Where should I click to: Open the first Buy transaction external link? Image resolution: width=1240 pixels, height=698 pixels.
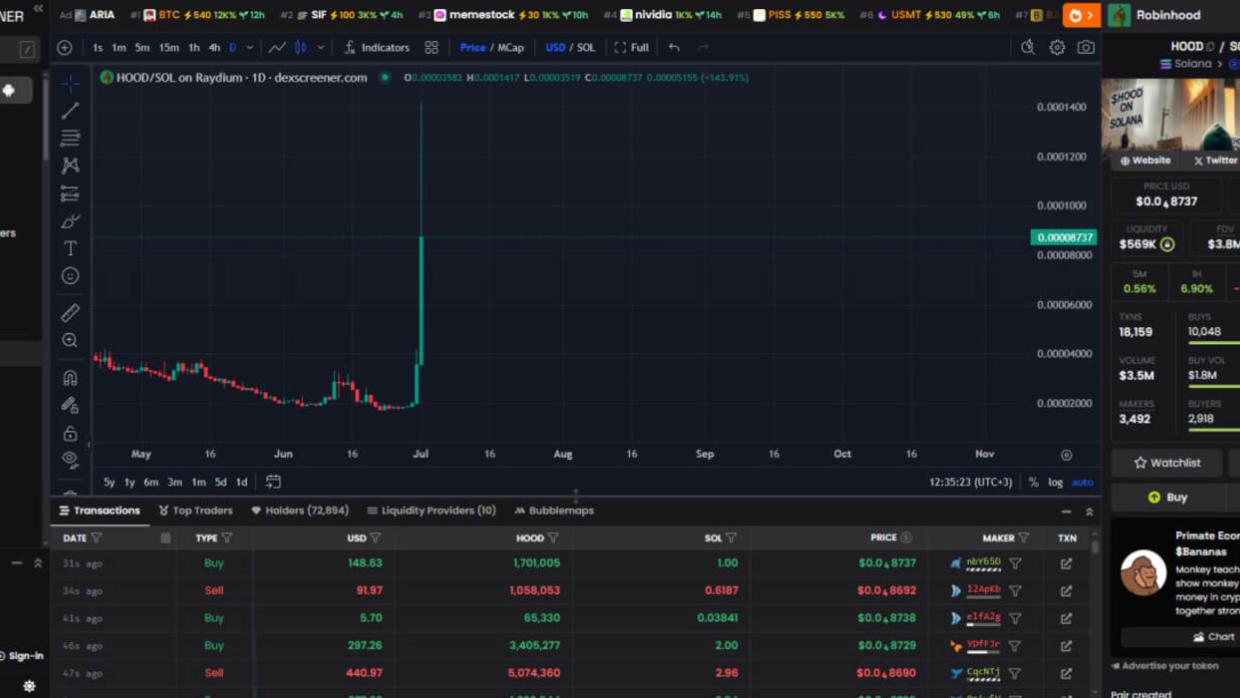tap(1066, 563)
